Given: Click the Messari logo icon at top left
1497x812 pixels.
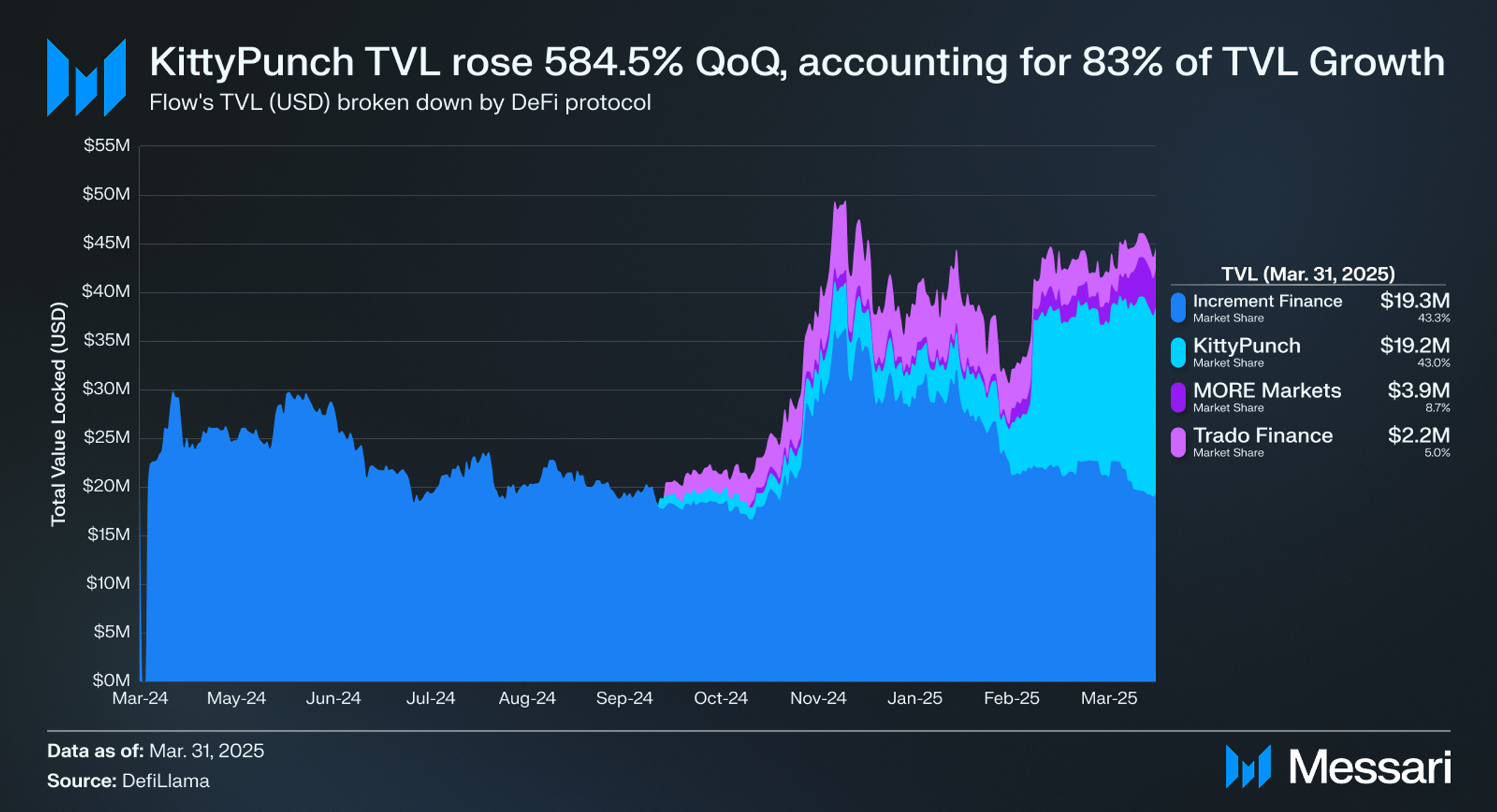Looking at the screenshot, I should [86, 78].
